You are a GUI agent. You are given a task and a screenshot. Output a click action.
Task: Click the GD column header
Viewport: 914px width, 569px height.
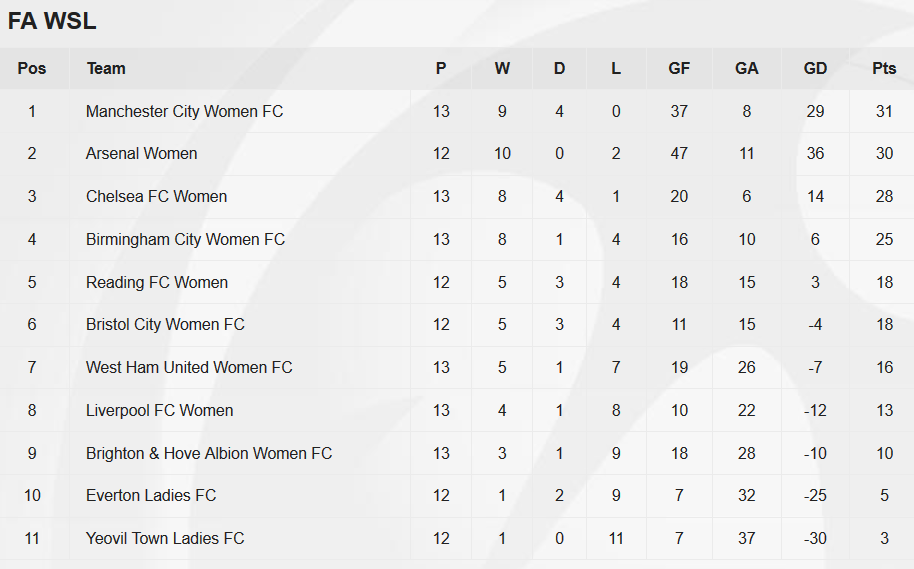815,68
